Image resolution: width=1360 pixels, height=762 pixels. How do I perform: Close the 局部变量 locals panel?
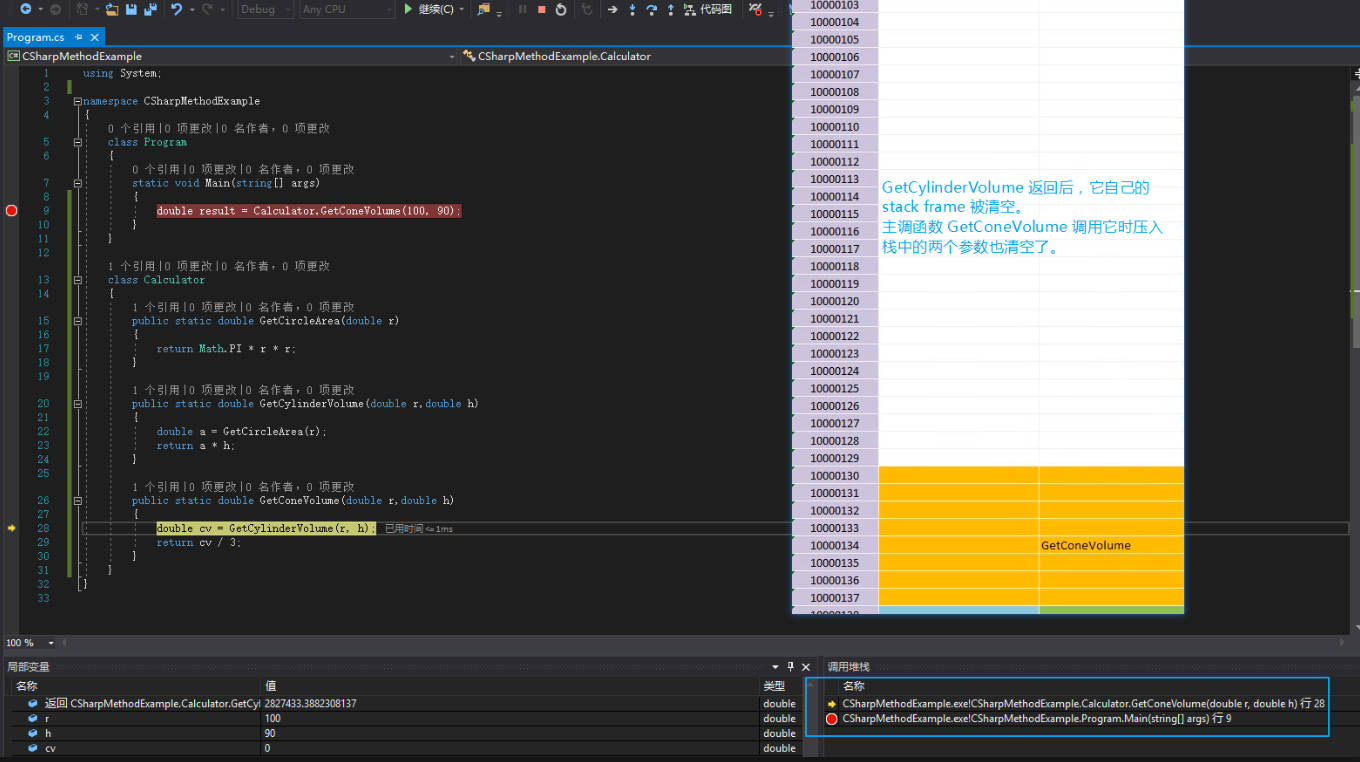[806, 667]
